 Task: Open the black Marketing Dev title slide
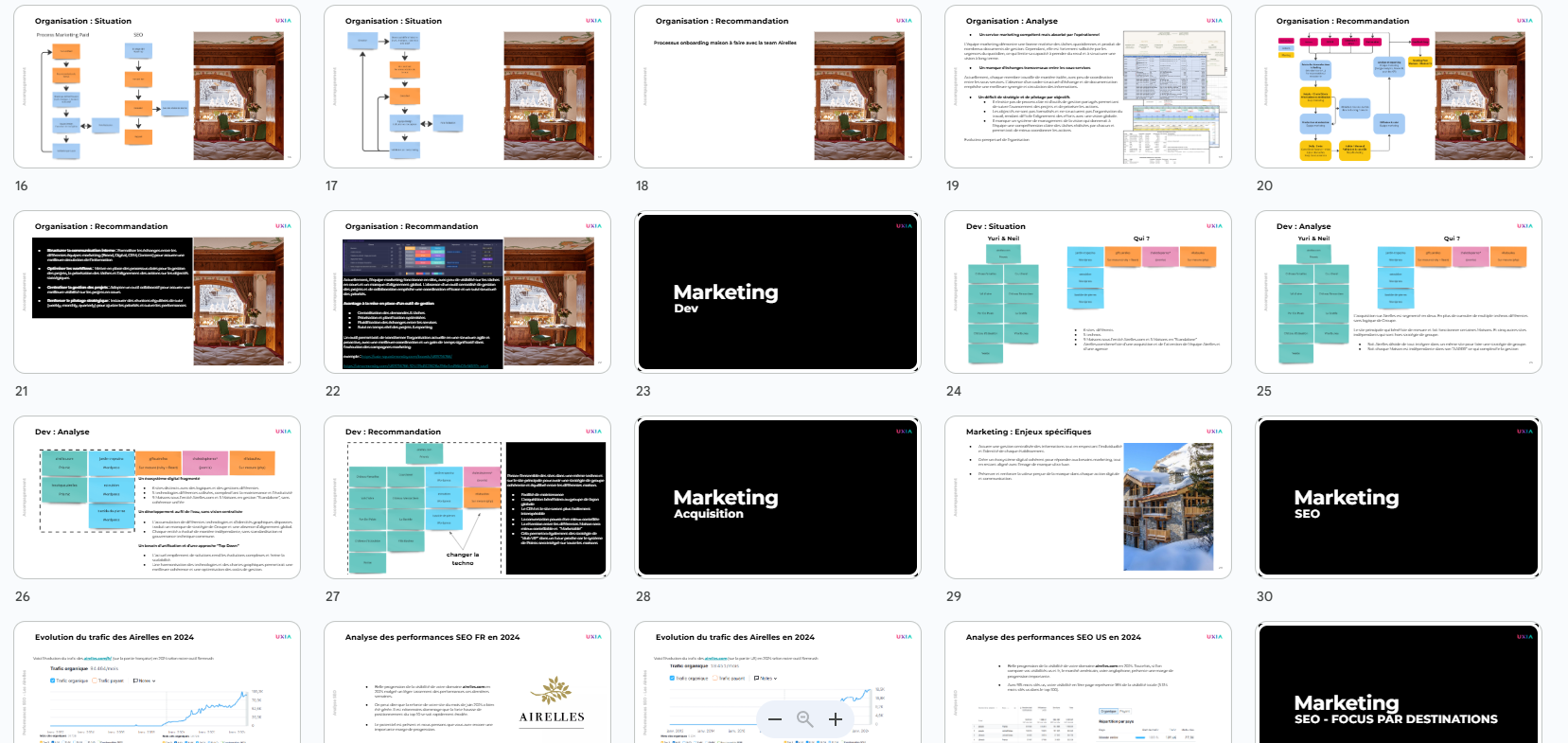click(x=778, y=292)
